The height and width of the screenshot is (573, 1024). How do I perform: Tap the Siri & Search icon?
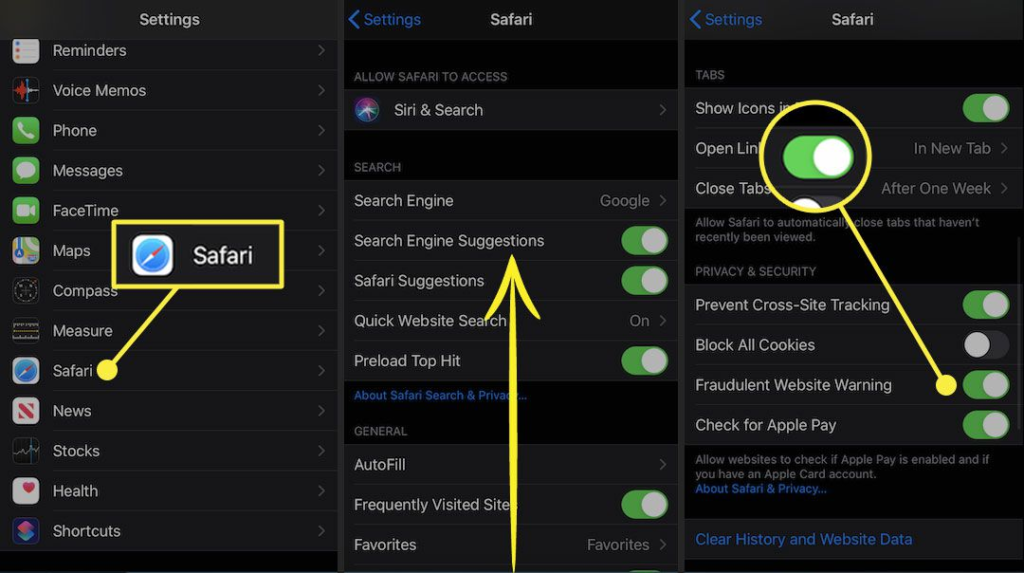click(367, 110)
